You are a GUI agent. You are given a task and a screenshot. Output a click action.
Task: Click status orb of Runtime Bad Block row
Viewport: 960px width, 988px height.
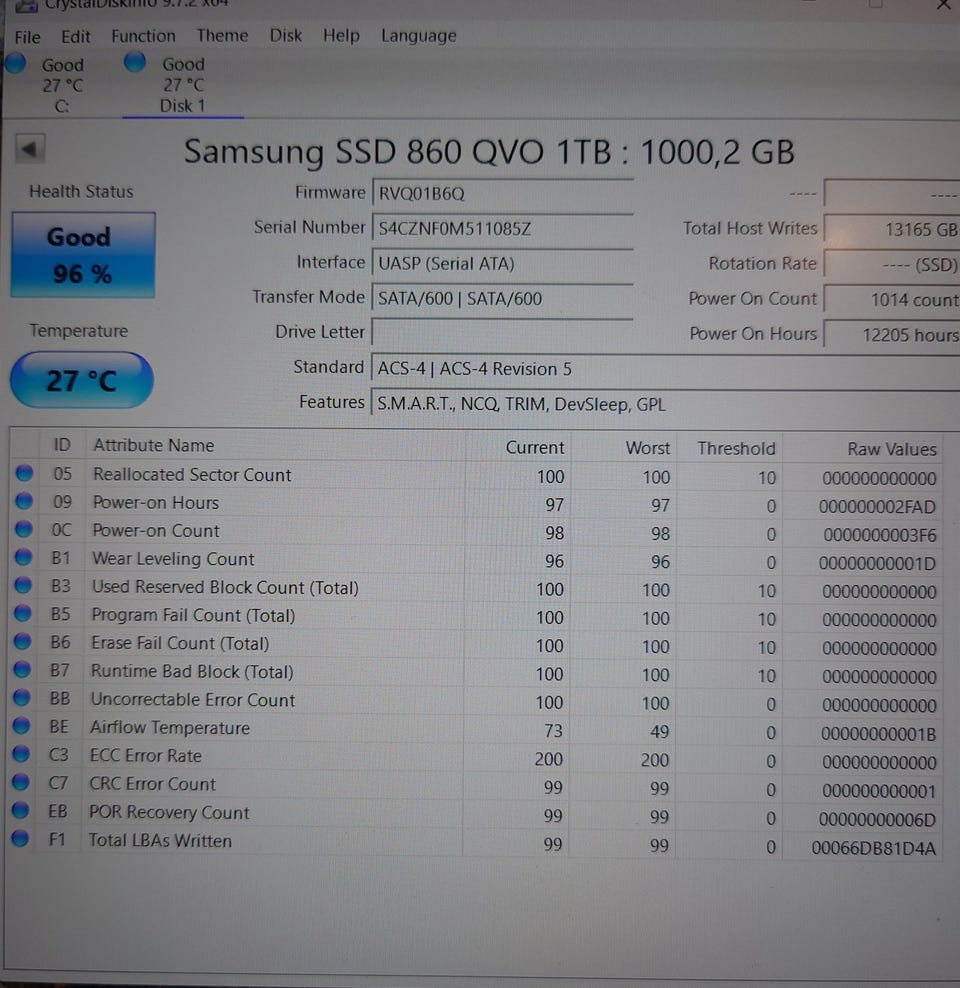pos(22,669)
